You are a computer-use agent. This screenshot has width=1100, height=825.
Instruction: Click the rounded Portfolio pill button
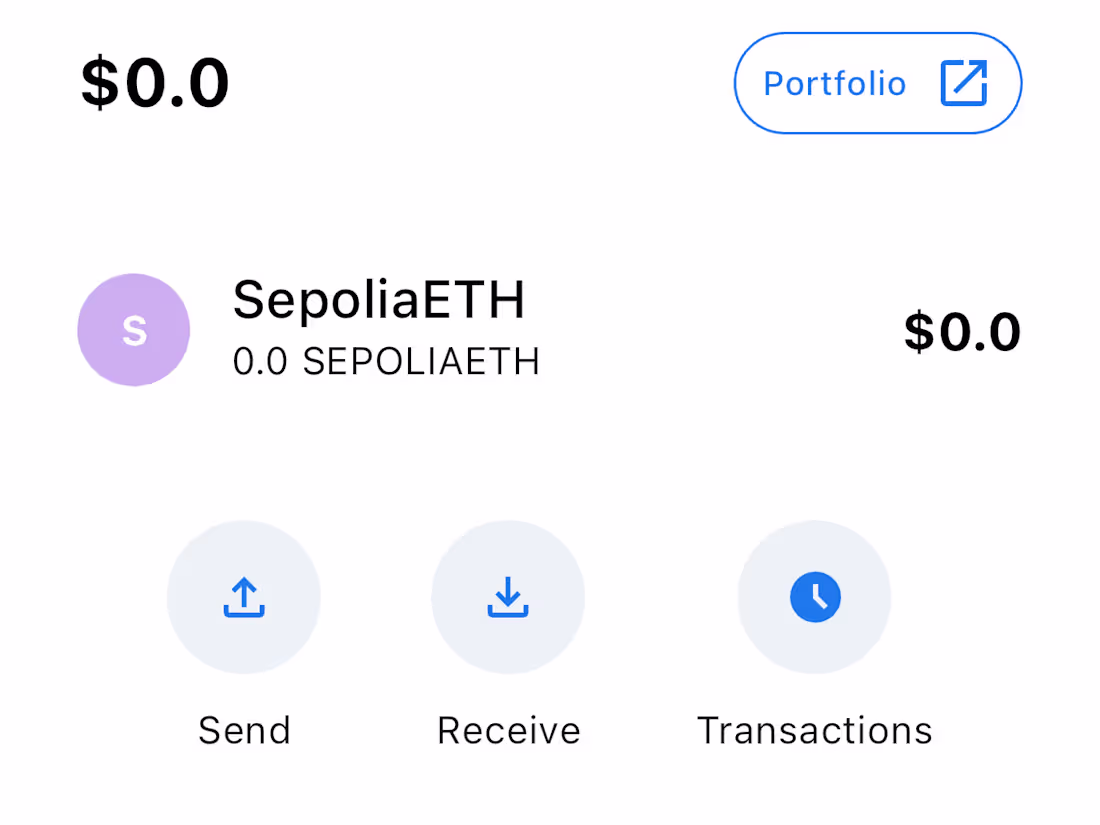pyautogui.click(x=877, y=83)
